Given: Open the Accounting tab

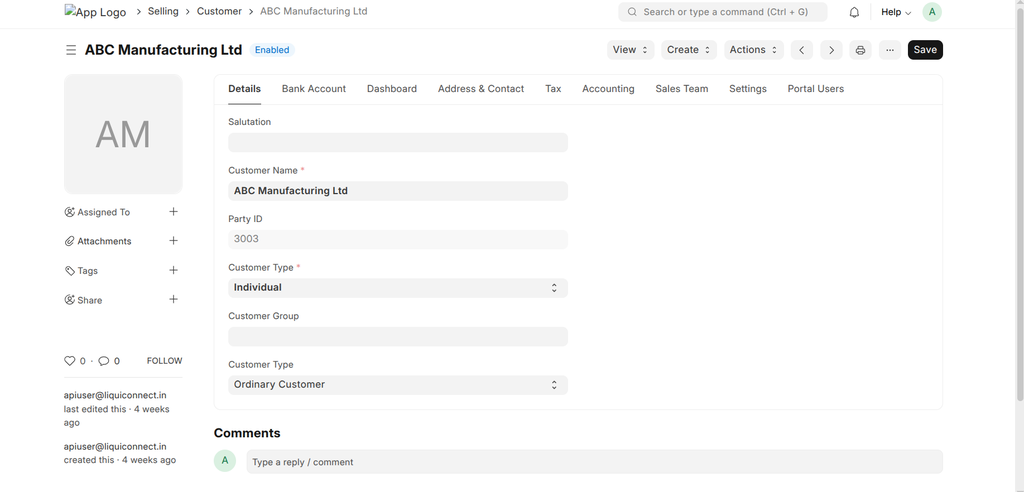Looking at the screenshot, I should click(x=608, y=89).
